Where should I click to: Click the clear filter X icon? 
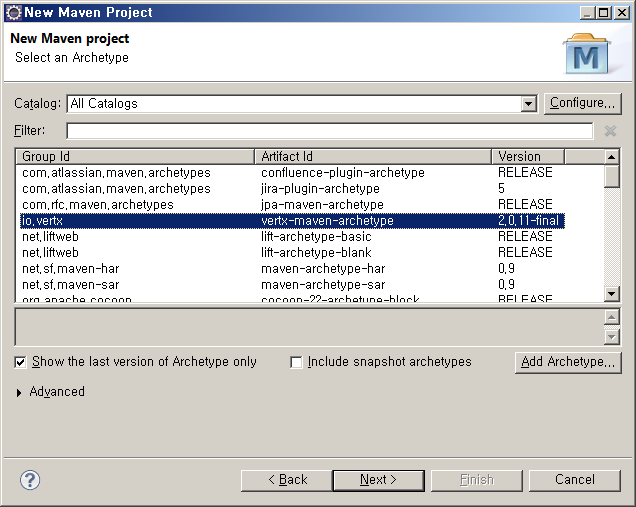[610, 131]
